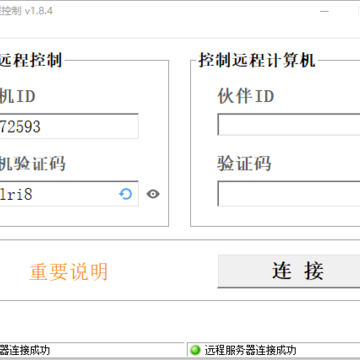Screen dimensions: 360x360
Task: Toggle verification code visibility eye icon
Action: click(x=153, y=194)
